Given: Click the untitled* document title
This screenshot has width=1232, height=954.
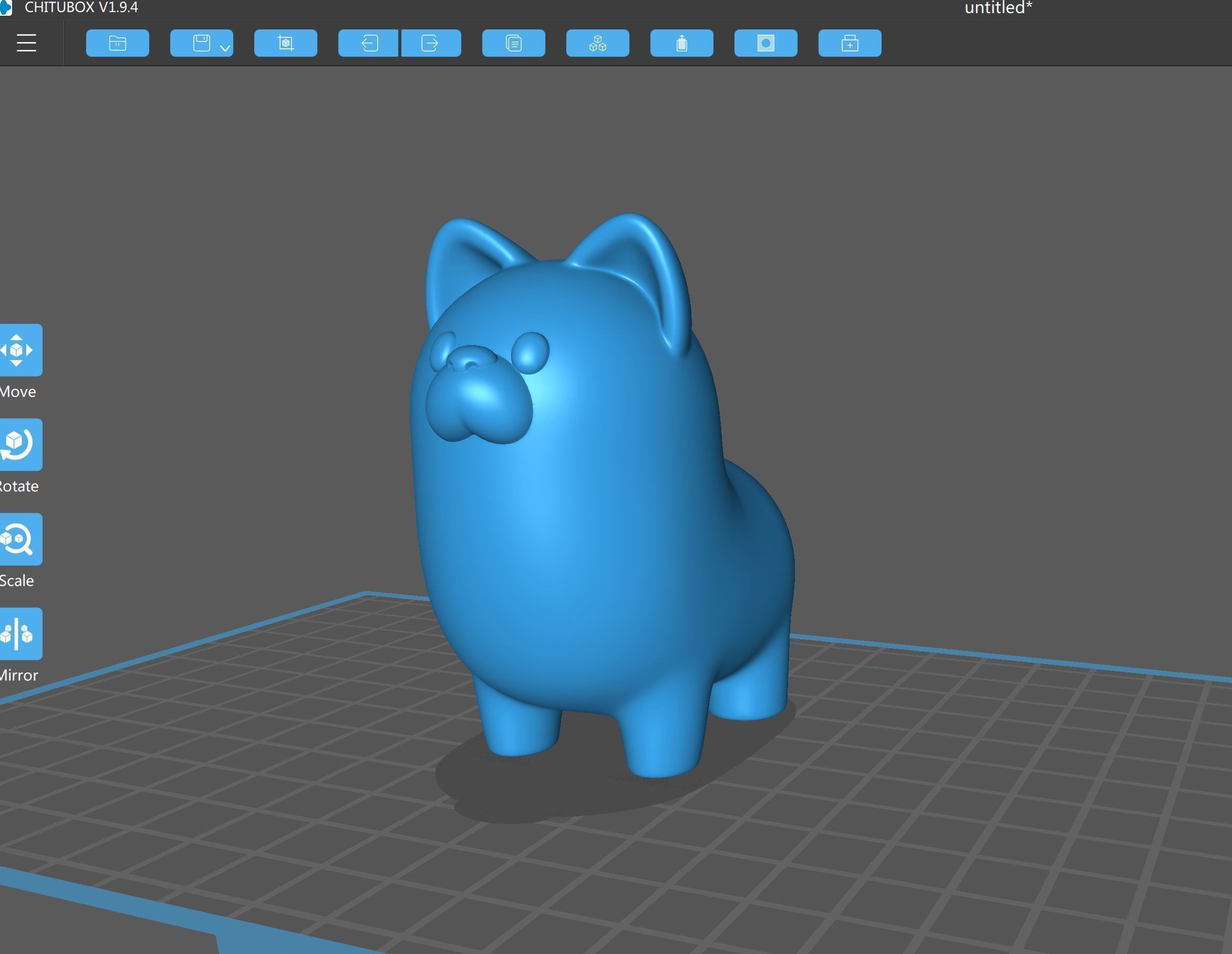Looking at the screenshot, I should pos(998,8).
